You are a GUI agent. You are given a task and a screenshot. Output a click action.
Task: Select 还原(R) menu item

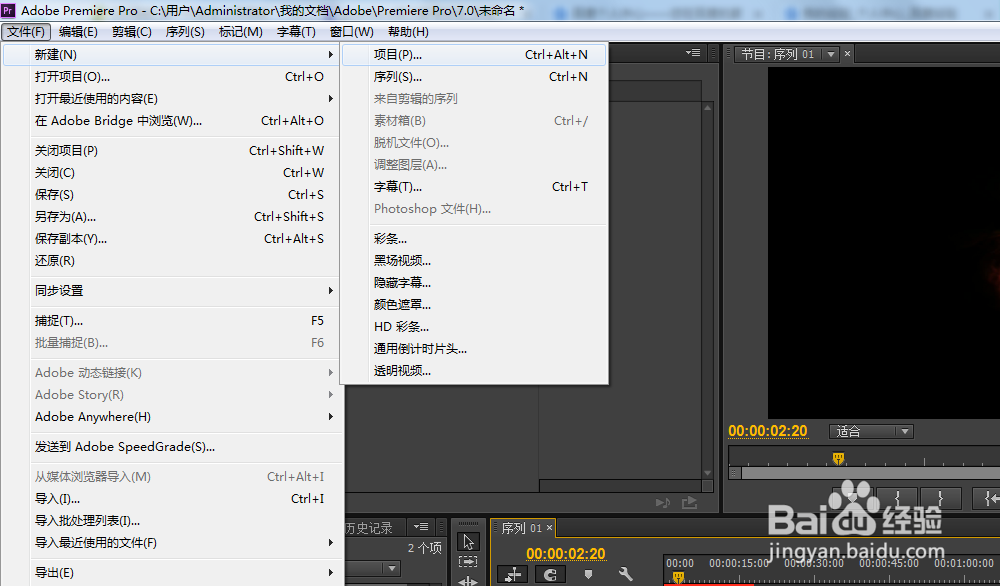[x=171, y=261]
